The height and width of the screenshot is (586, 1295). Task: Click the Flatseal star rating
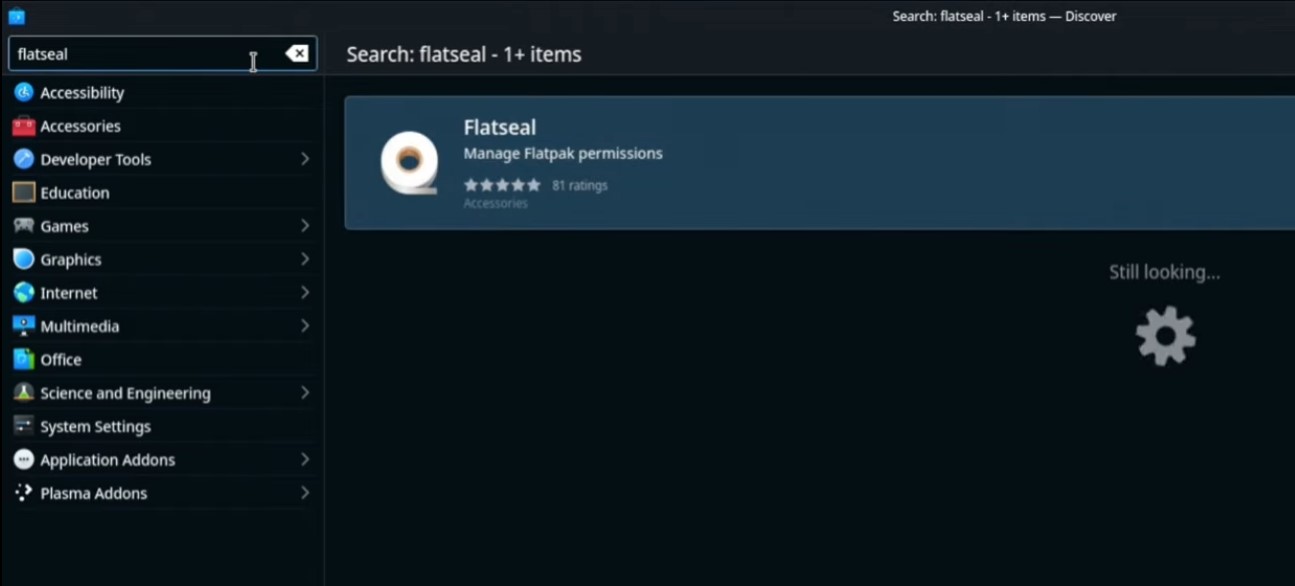click(502, 185)
